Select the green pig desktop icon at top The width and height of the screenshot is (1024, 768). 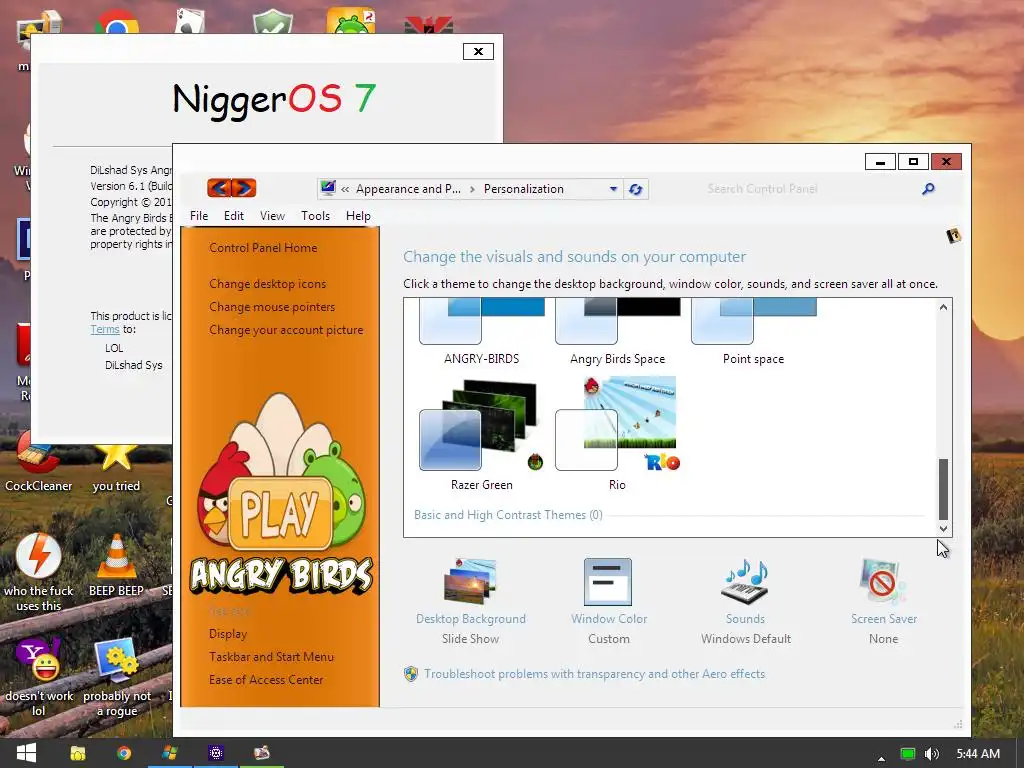(x=351, y=21)
